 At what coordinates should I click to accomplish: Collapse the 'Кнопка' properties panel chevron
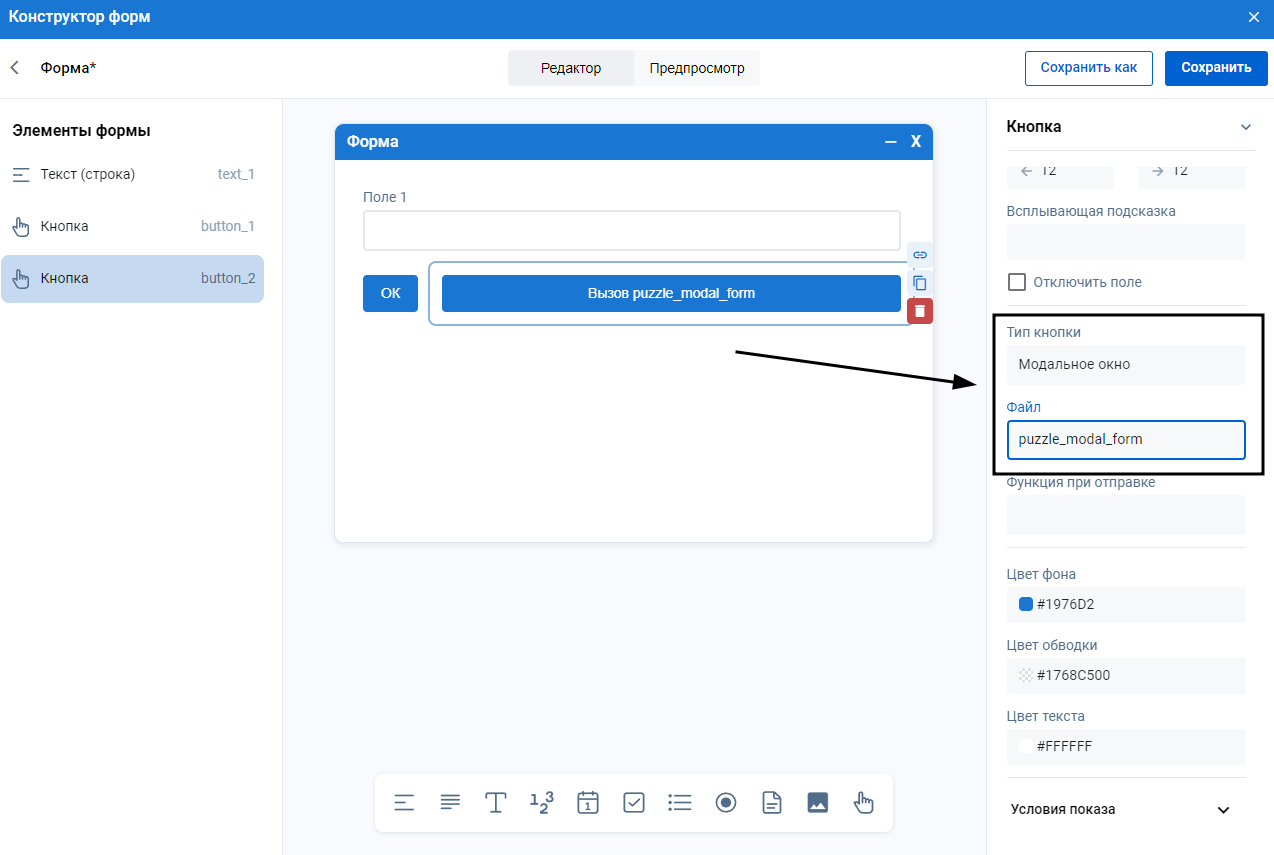tap(1245, 127)
